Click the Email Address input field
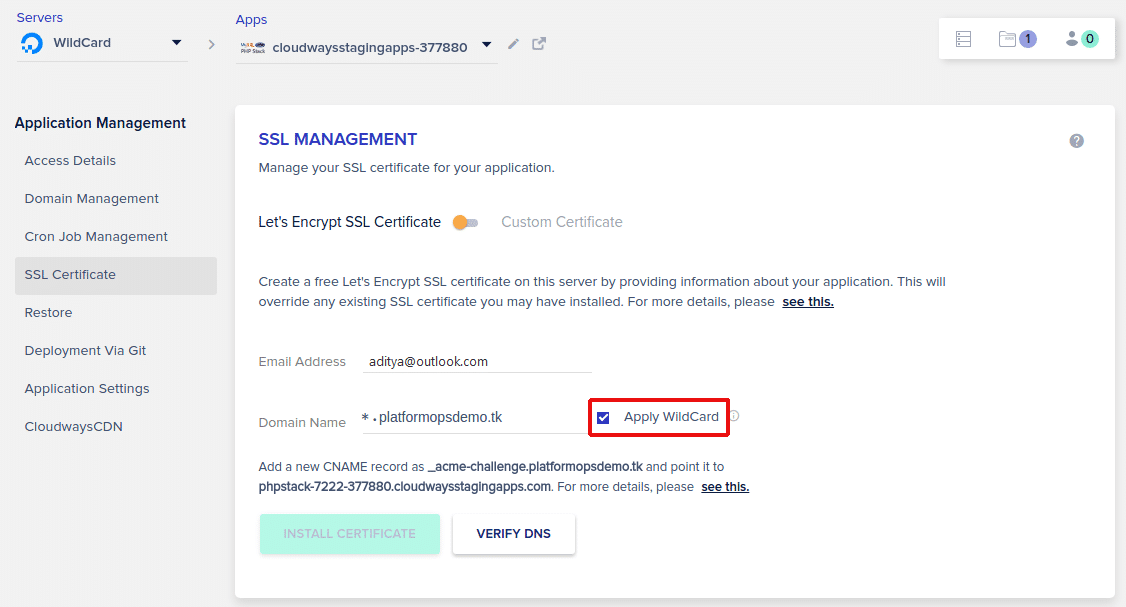Image resolution: width=1126 pixels, height=607 pixels. click(477, 362)
